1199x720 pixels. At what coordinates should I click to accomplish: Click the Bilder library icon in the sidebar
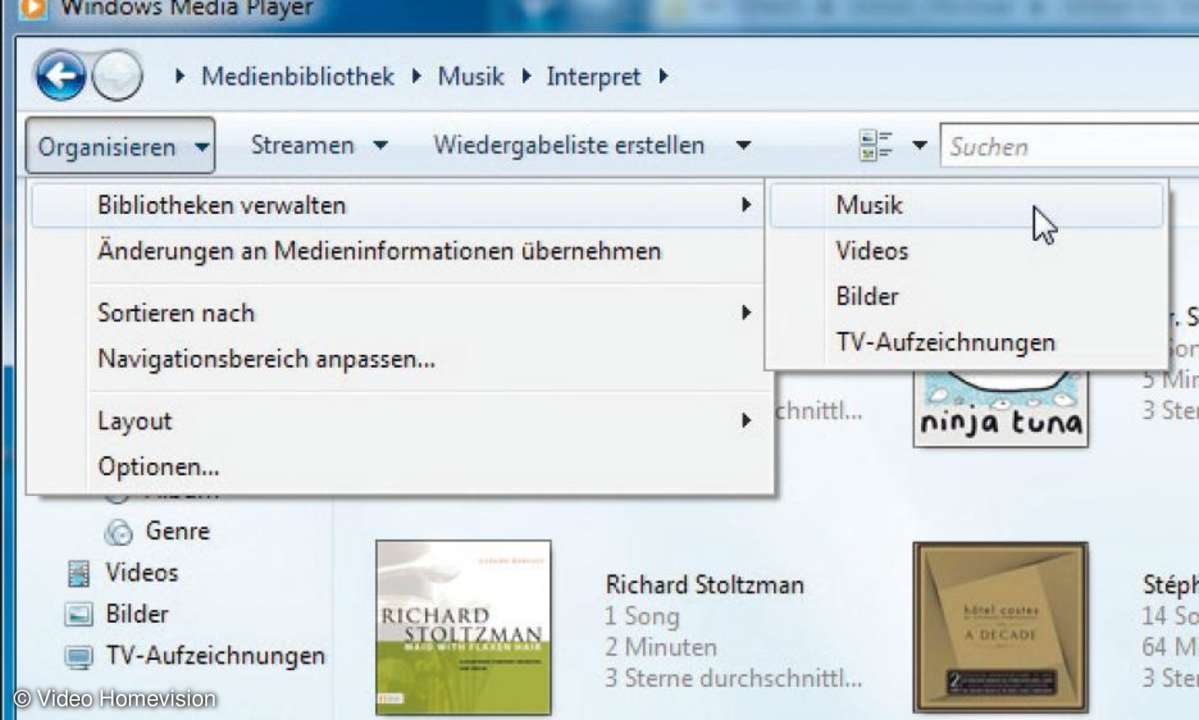79,614
